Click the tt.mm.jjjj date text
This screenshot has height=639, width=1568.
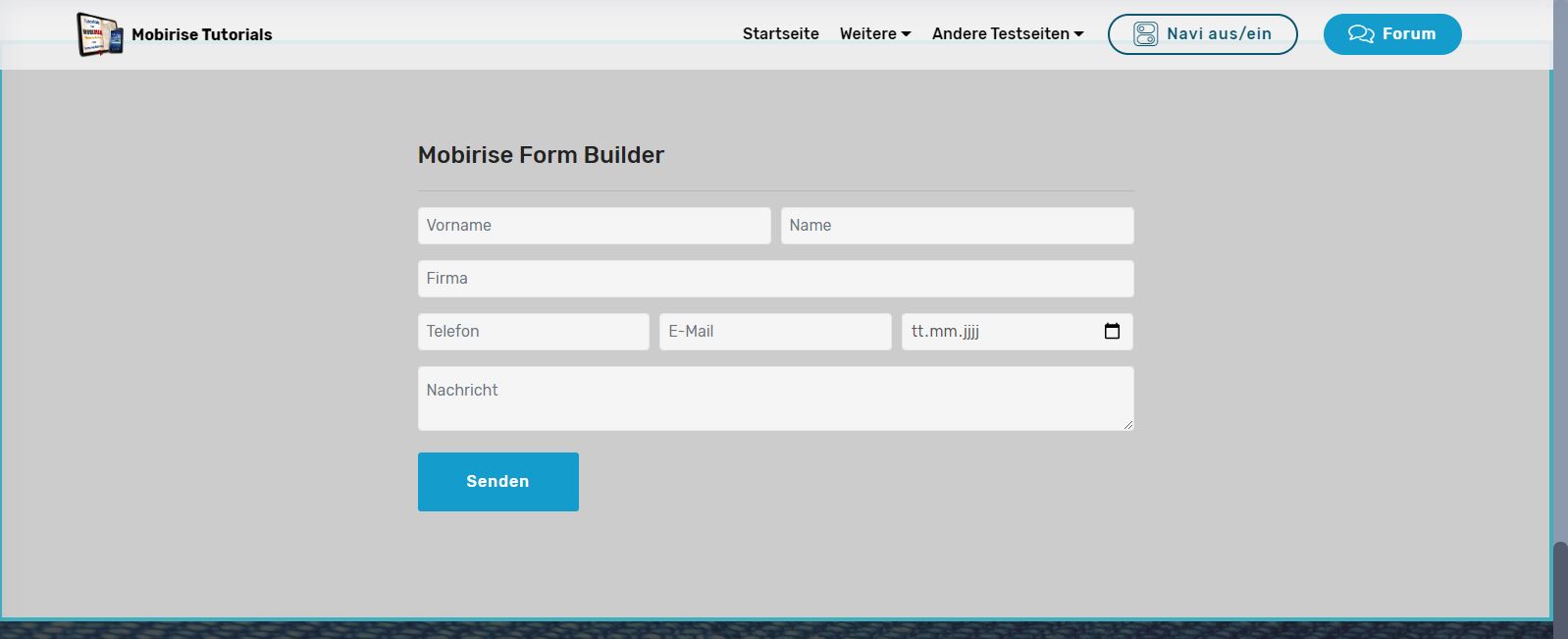tap(945, 332)
